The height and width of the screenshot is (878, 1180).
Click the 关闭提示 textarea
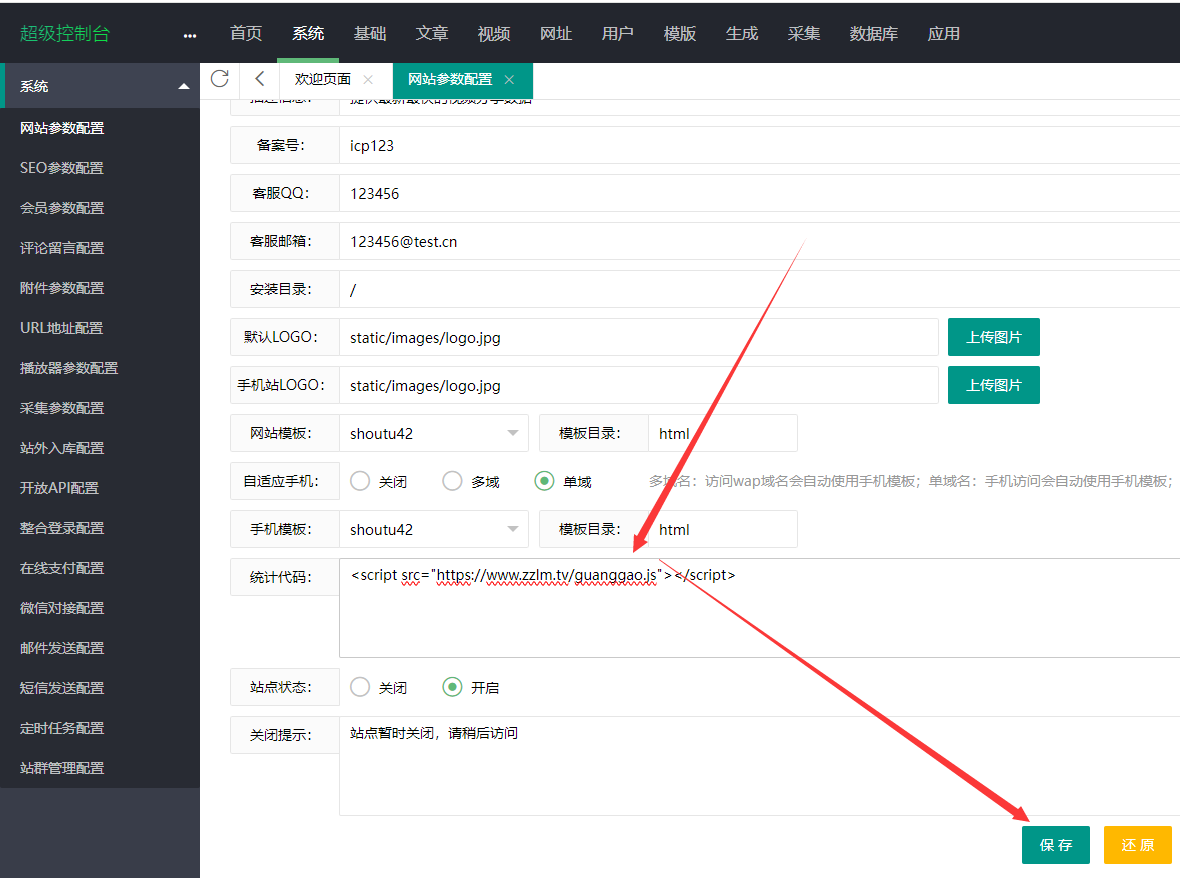[759, 766]
